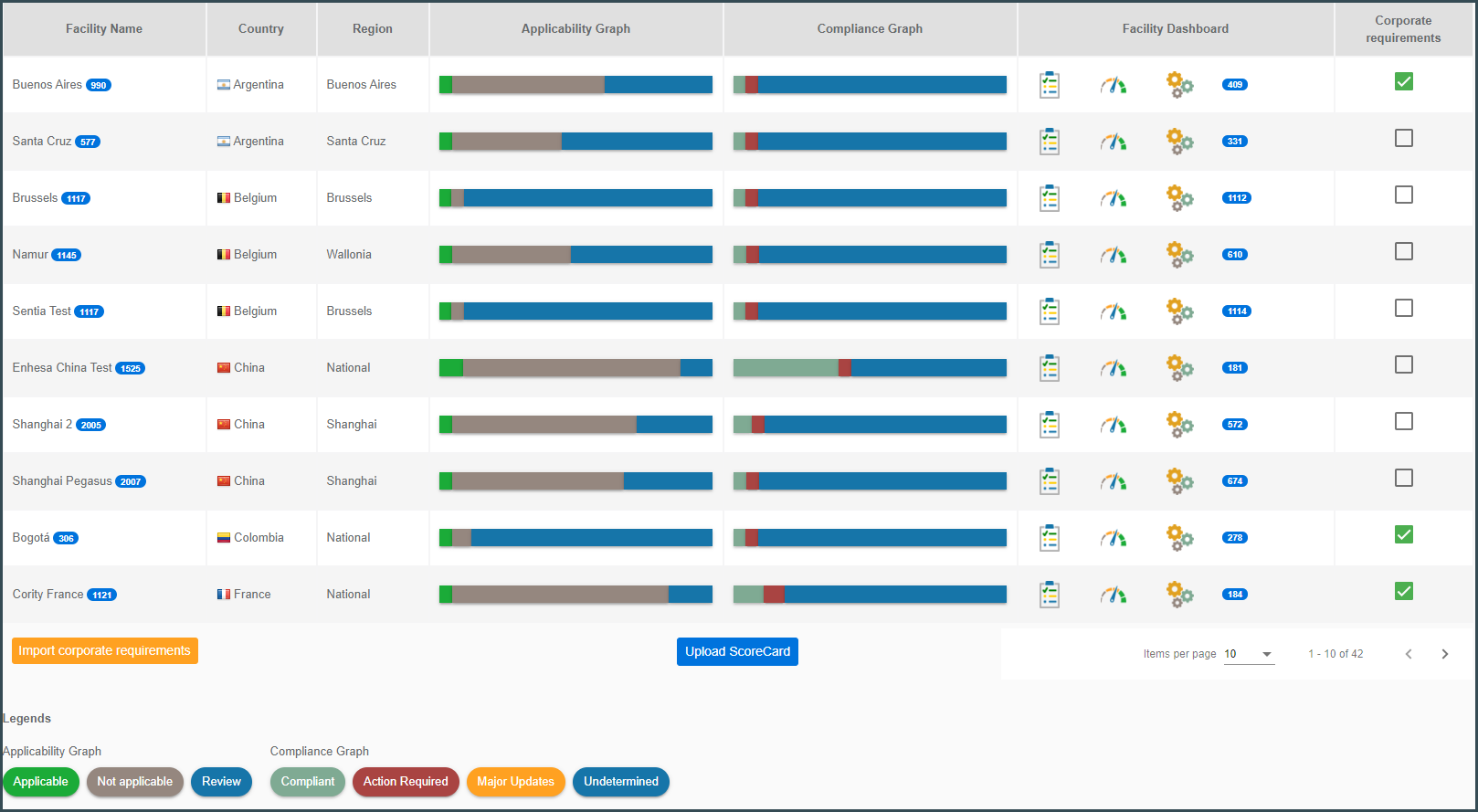This screenshot has height=812, width=1478.
Task: Open the checklist icon for Namur row
Action: coord(1050,255)
